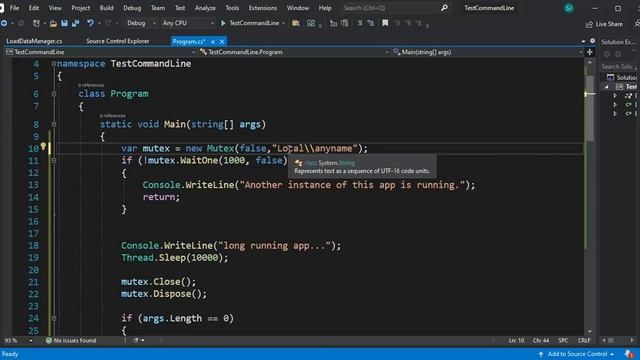This screenshot has height=360, width=640.
Task: Click the feedback icon right of Live Share
Action: tap(637, 24)
